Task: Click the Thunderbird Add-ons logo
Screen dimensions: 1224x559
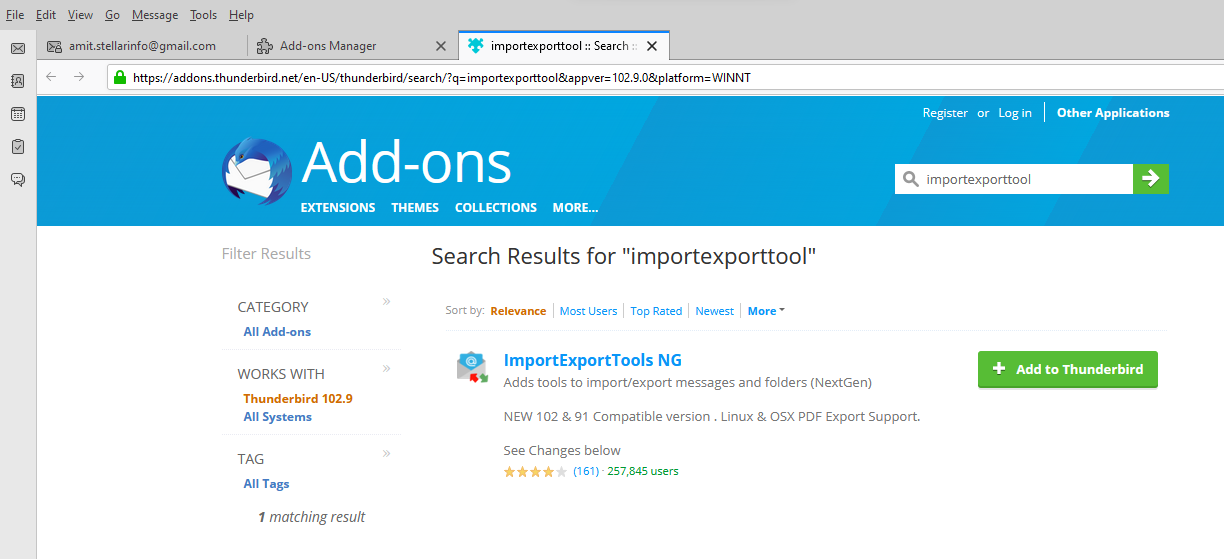Action: tap(257, 172)
